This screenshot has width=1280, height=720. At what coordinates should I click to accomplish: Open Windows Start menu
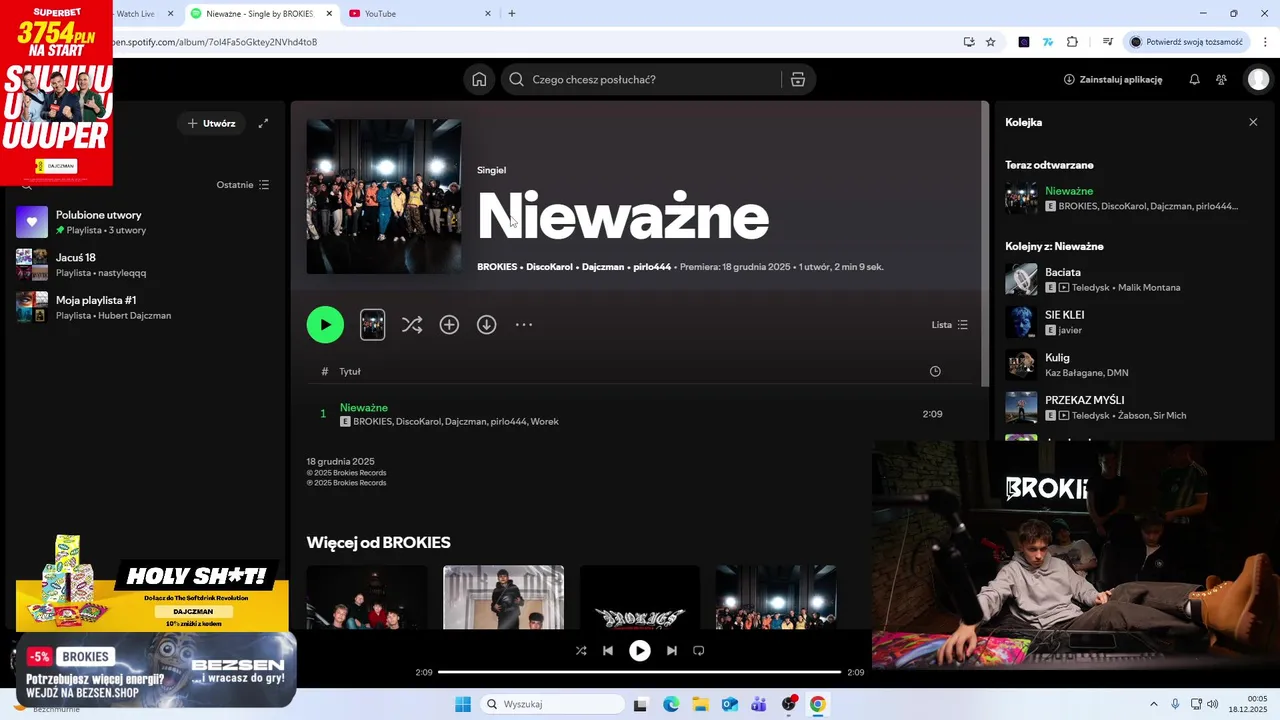(462, 704)
